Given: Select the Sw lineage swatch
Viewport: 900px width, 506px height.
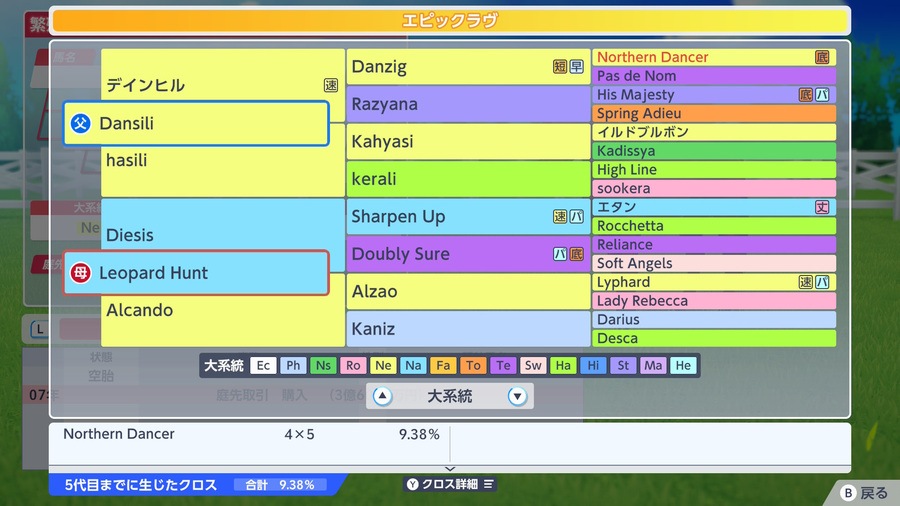Looking at the screenshot, I should pyautogui.click(x=533, y=365).
